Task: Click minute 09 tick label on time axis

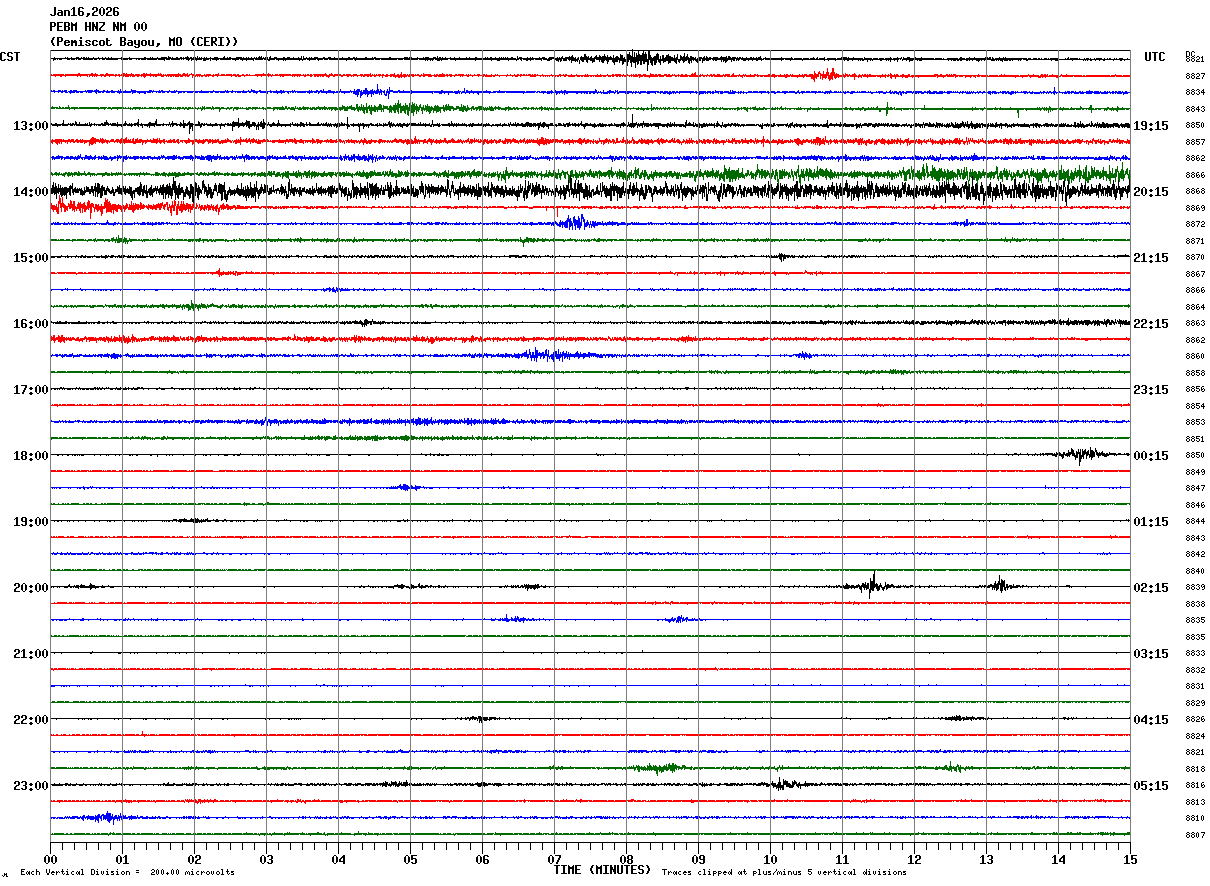Action: tap(698, 860)
